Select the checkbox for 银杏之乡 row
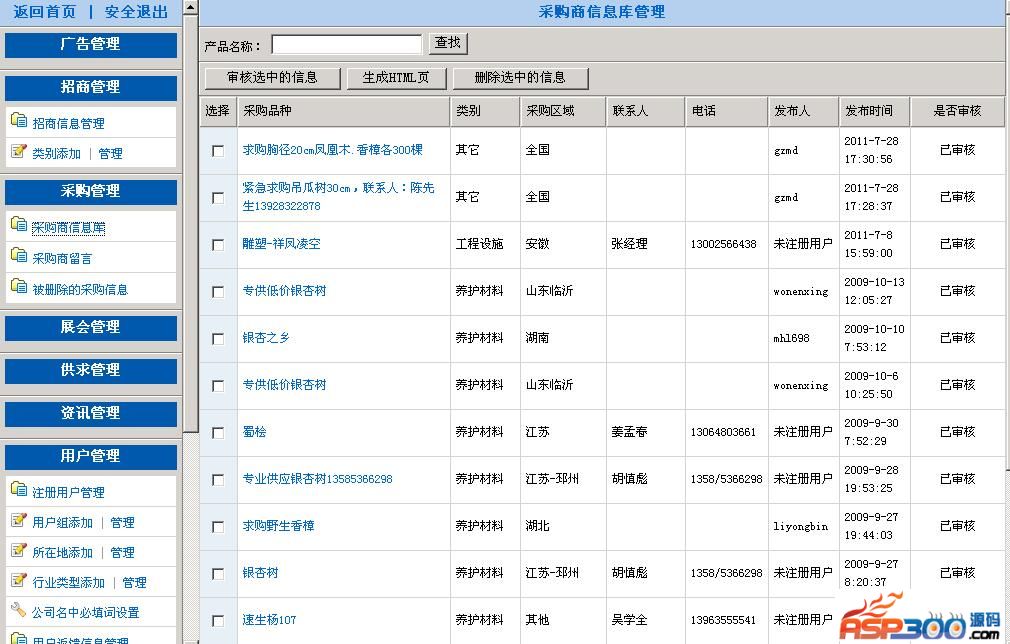This screenshot has height=644, width=1010. 218,339
